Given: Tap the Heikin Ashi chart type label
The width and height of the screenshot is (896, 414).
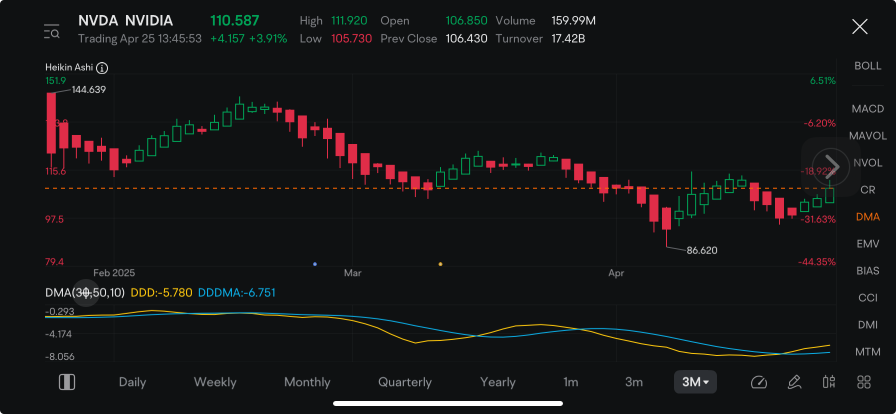Looking at the screenshot, I should click(x=69, y=67).
